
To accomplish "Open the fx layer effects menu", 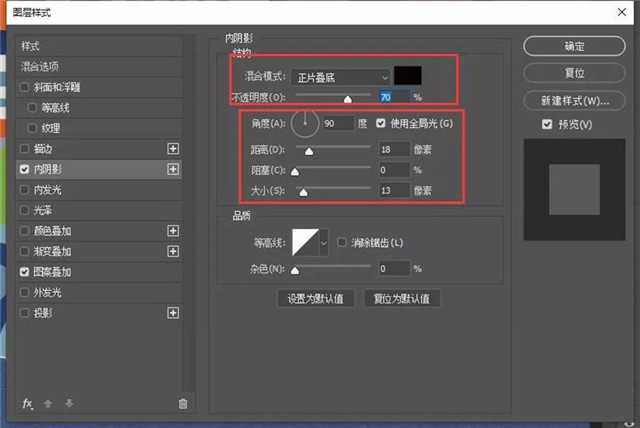I will pyautogui.click(x=28, y=403).
